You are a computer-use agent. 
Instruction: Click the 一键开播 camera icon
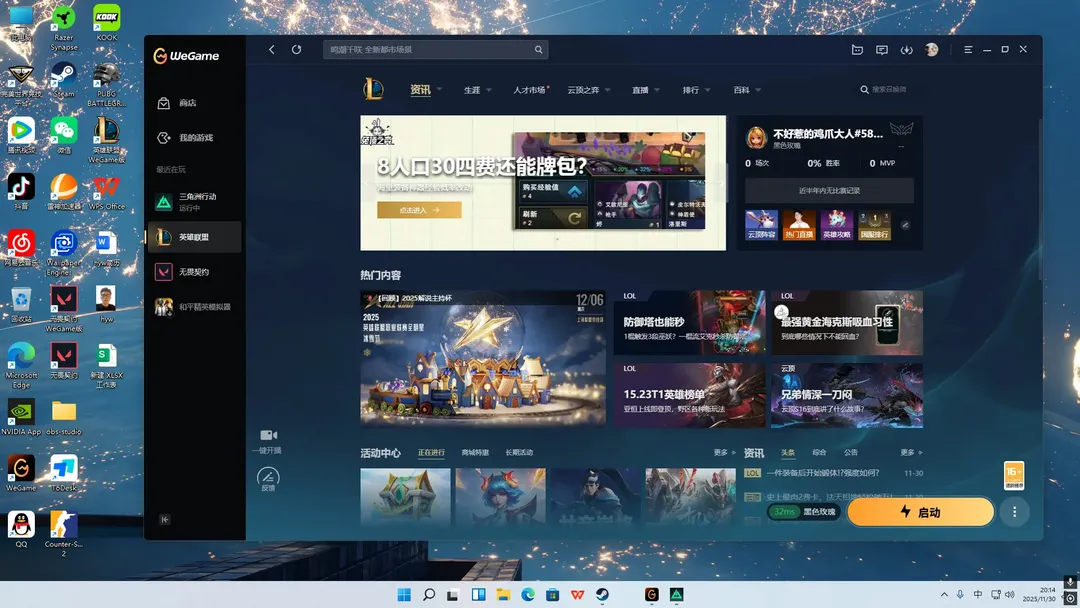(x=268, y=435)
